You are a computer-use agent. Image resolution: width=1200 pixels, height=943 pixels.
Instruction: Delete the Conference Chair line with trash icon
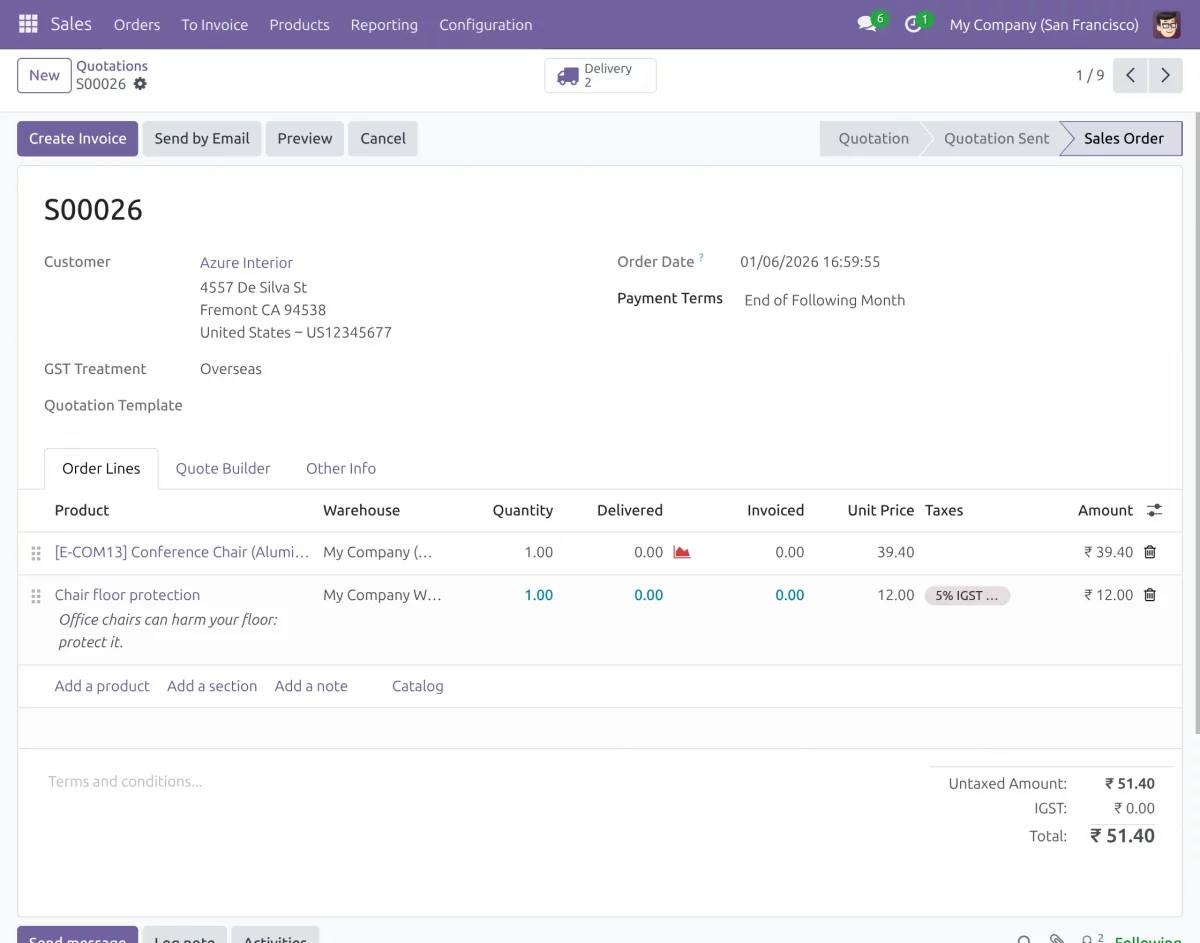pos(1149,552)
